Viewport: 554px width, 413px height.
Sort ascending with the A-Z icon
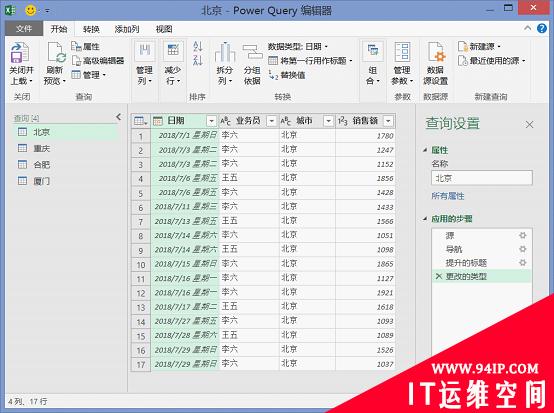[198, 46]
